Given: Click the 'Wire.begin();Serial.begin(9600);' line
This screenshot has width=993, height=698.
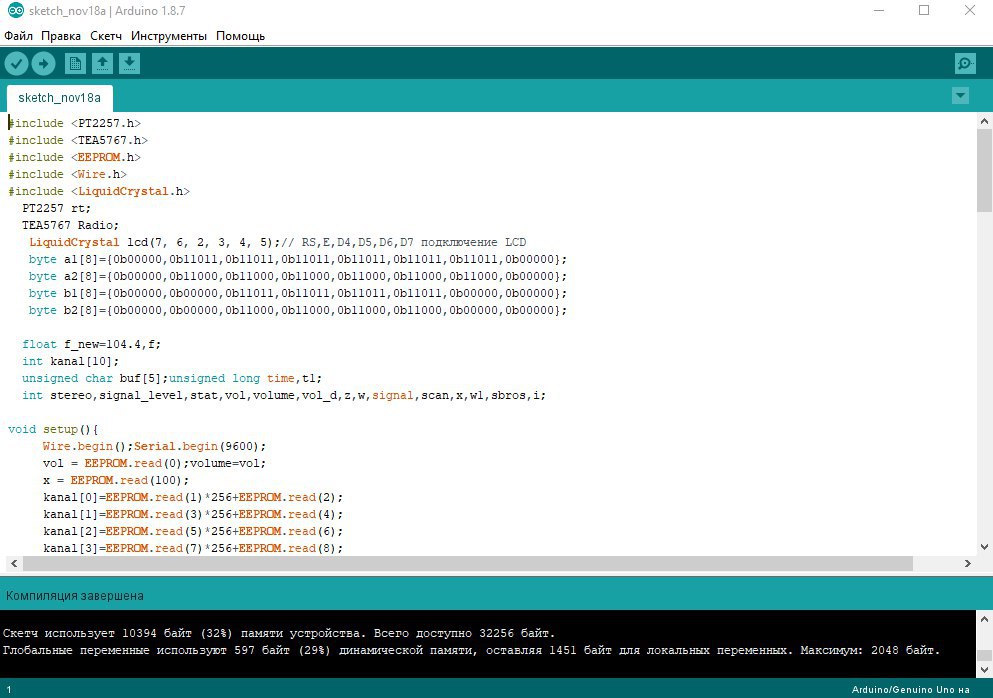Looking at the screenshot, I should point(155,447).
